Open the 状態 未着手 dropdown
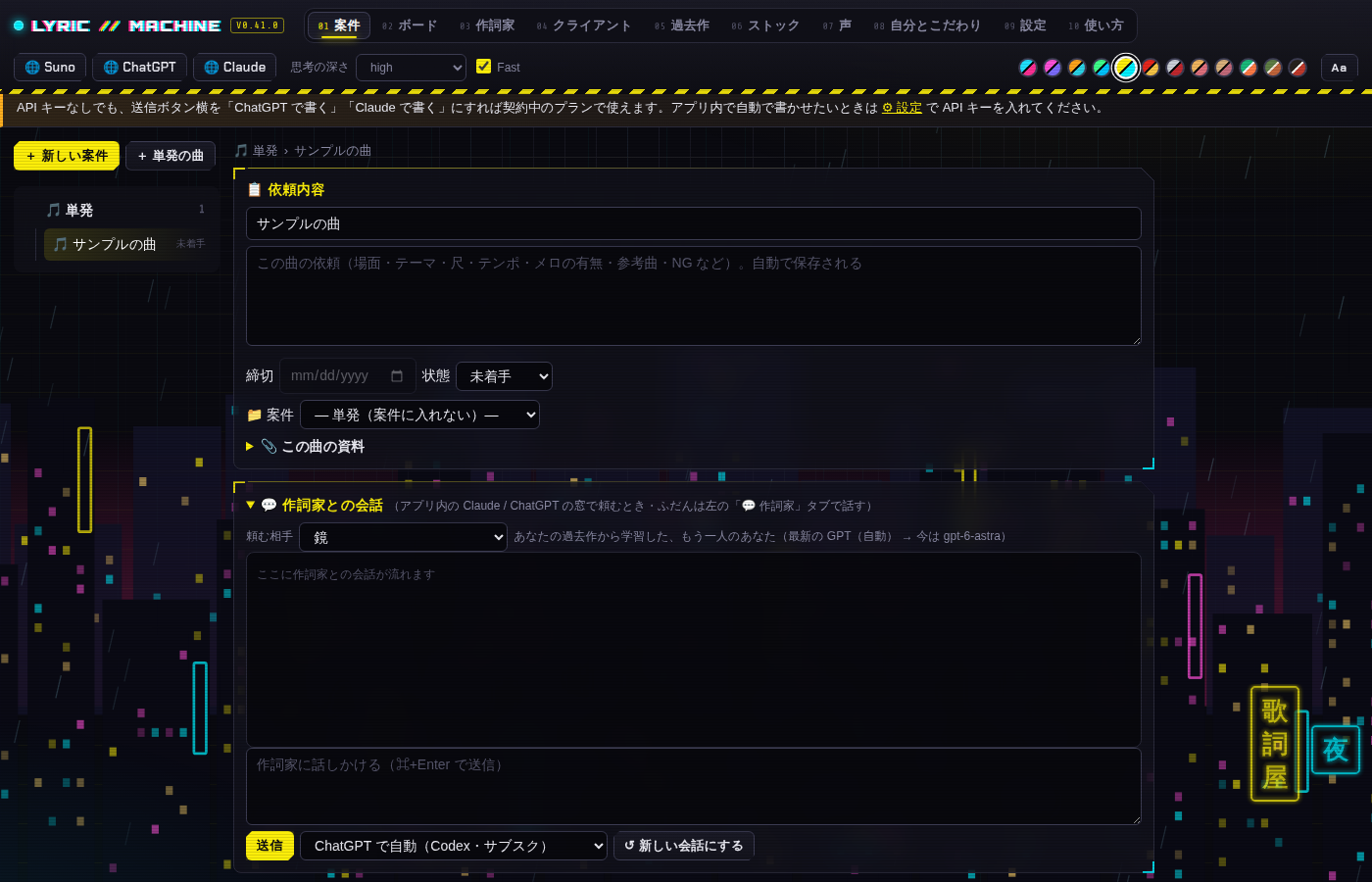The width and height of the screenshot is (1372, 882). (504, 376)
